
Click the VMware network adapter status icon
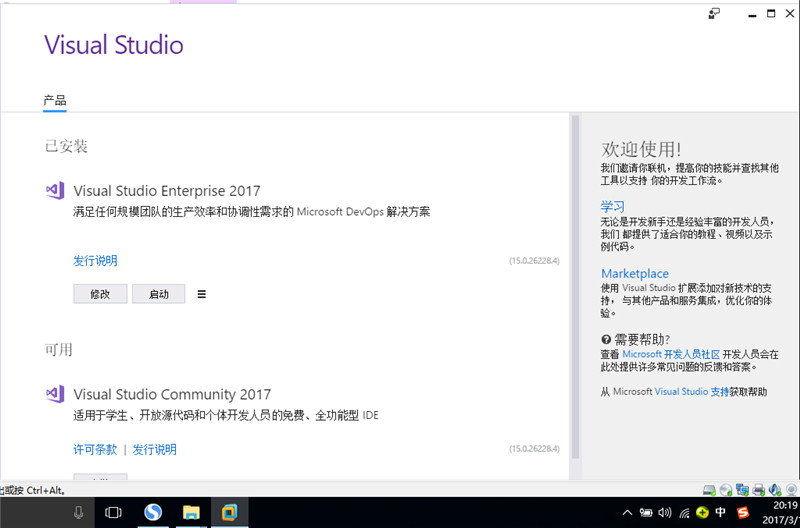(x=742, y=490)
